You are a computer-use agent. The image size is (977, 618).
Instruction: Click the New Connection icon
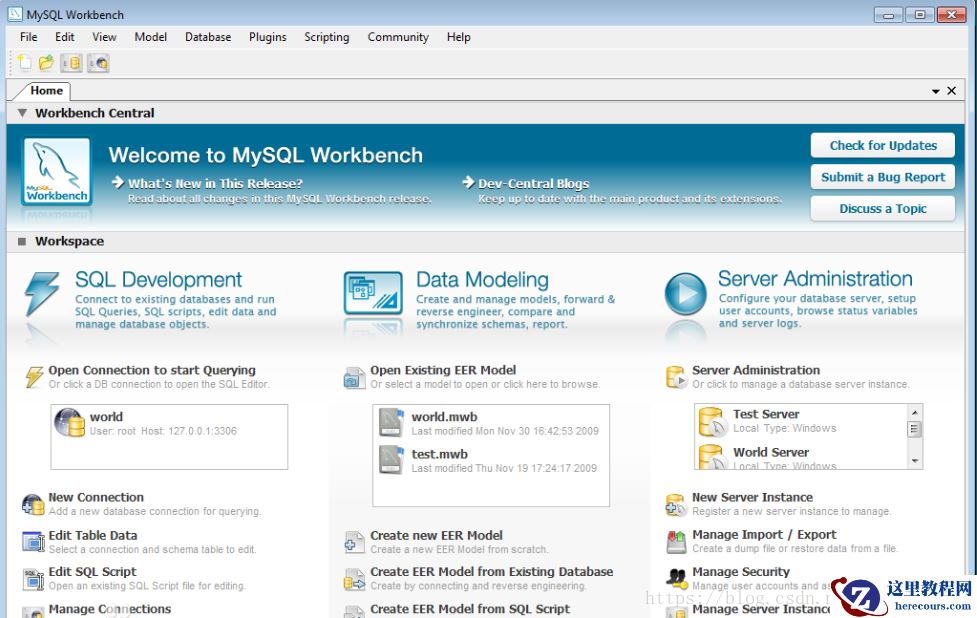click(x=33, y=504)
